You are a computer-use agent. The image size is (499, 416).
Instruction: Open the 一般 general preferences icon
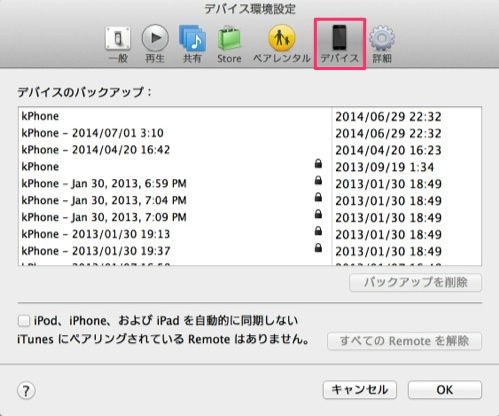click(x=118, y=44)
